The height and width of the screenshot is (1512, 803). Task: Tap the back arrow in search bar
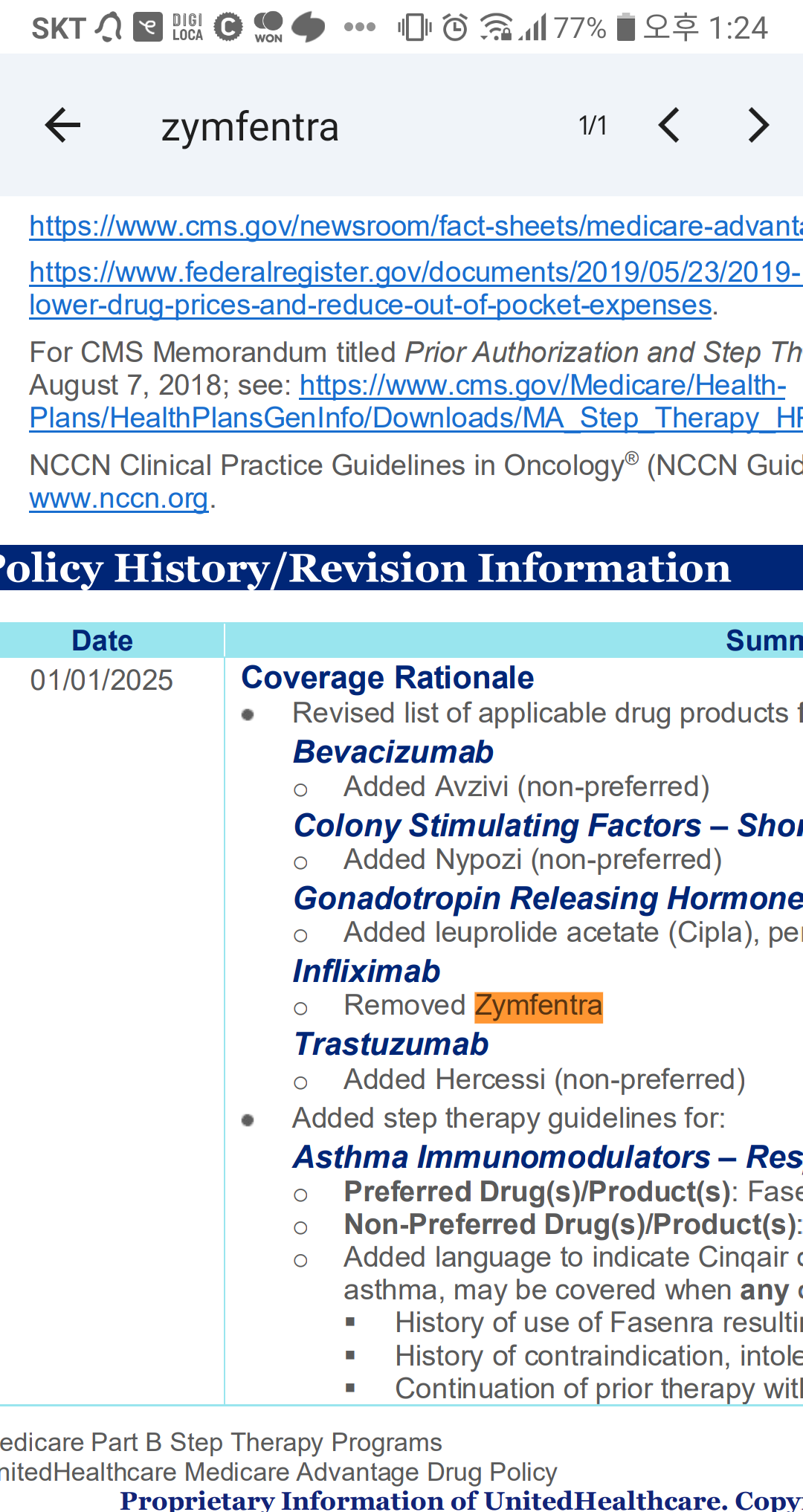tap(62, 125)
